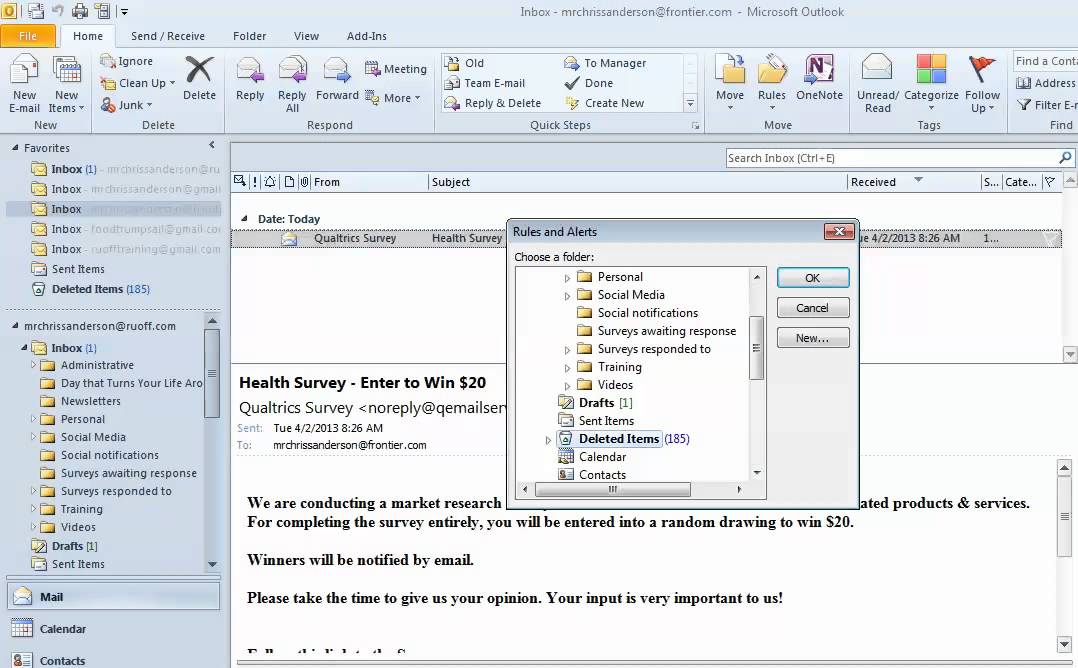The width and height of the screenshot is (1078, 668).
Task: Click the Search Inbox field
Action: (892, 158)
